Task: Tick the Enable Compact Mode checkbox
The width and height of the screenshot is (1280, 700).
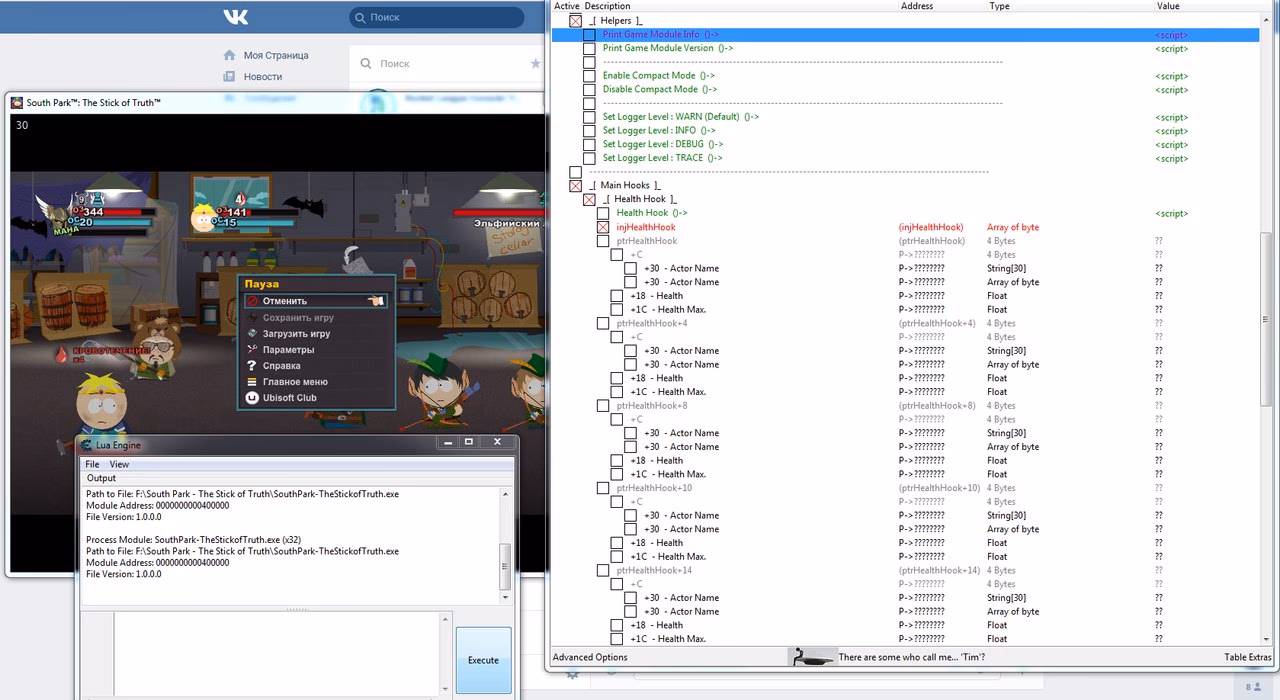Action: click(589, 76)
